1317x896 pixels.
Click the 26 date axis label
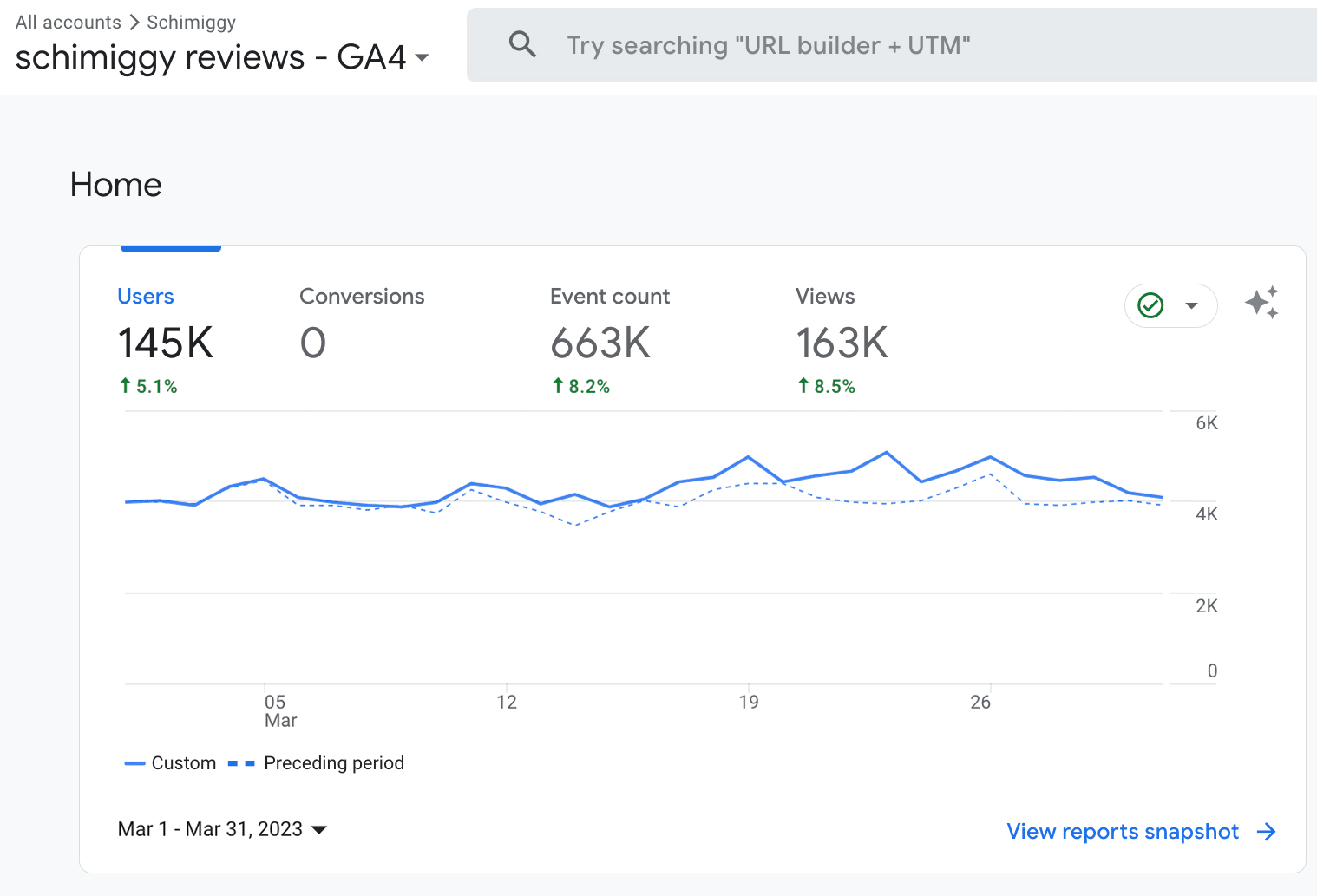click(980, 702)
